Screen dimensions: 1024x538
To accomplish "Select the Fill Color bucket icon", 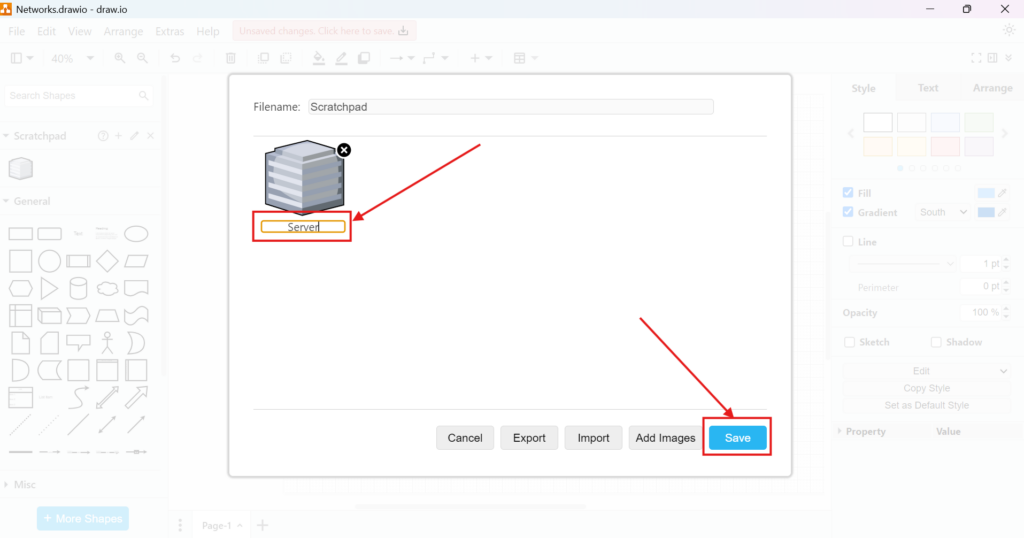I will [x=318, y=59].
